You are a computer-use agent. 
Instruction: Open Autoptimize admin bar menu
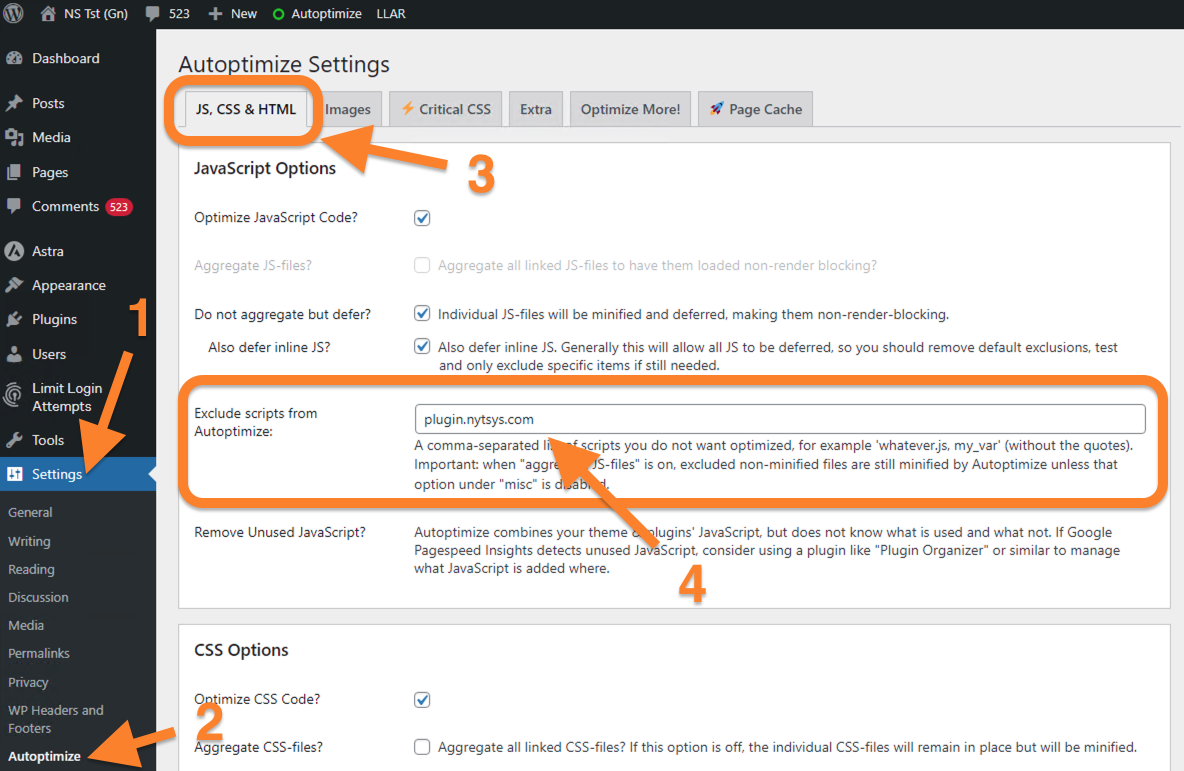click(317, 14)
